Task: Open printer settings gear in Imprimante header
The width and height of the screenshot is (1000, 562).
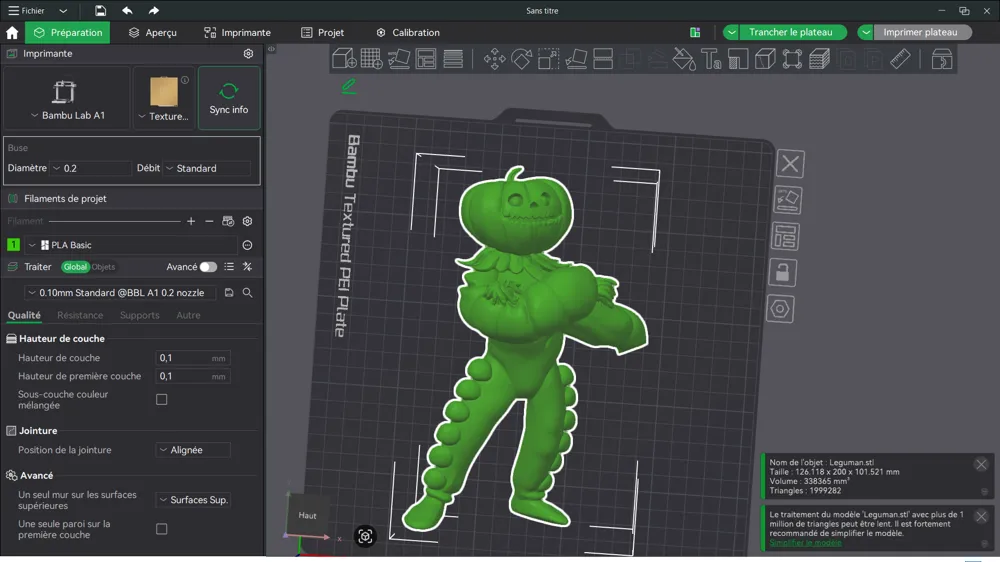Action: [248, 54]
